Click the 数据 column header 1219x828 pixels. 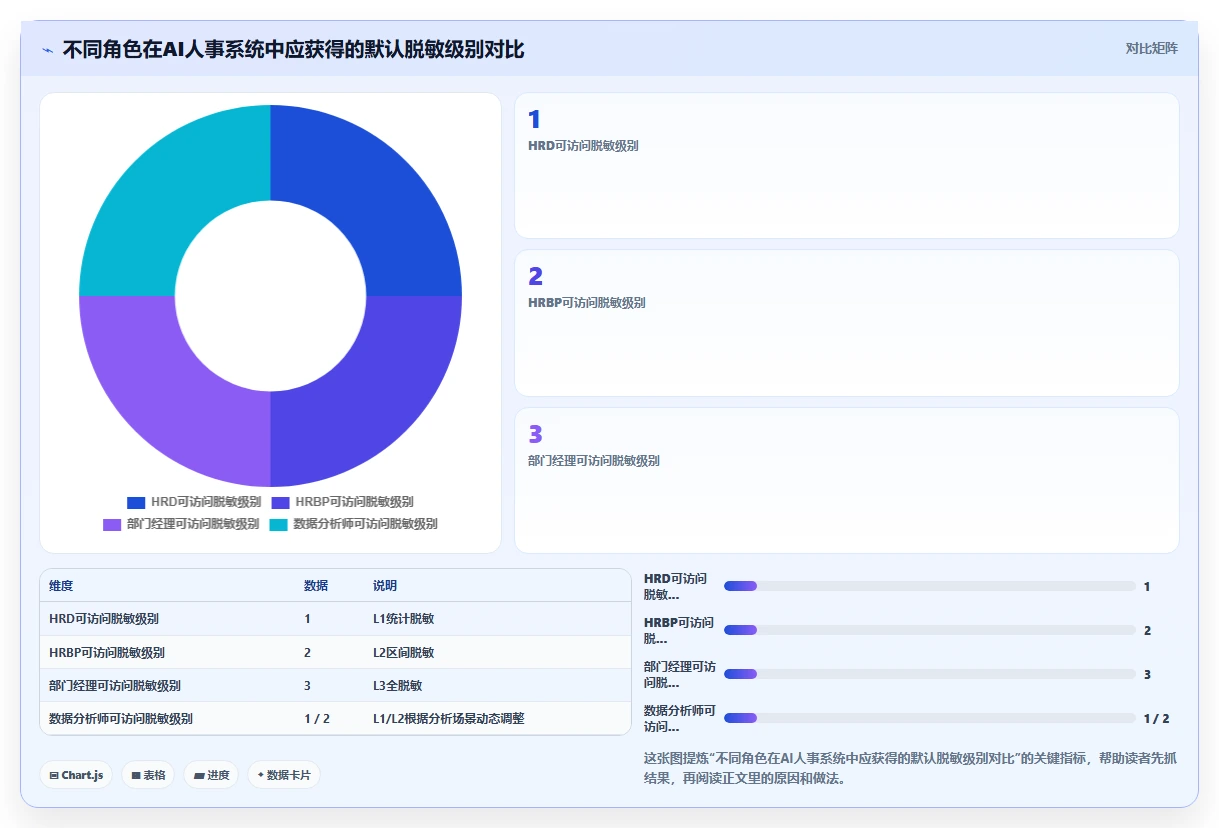point(316,586)
